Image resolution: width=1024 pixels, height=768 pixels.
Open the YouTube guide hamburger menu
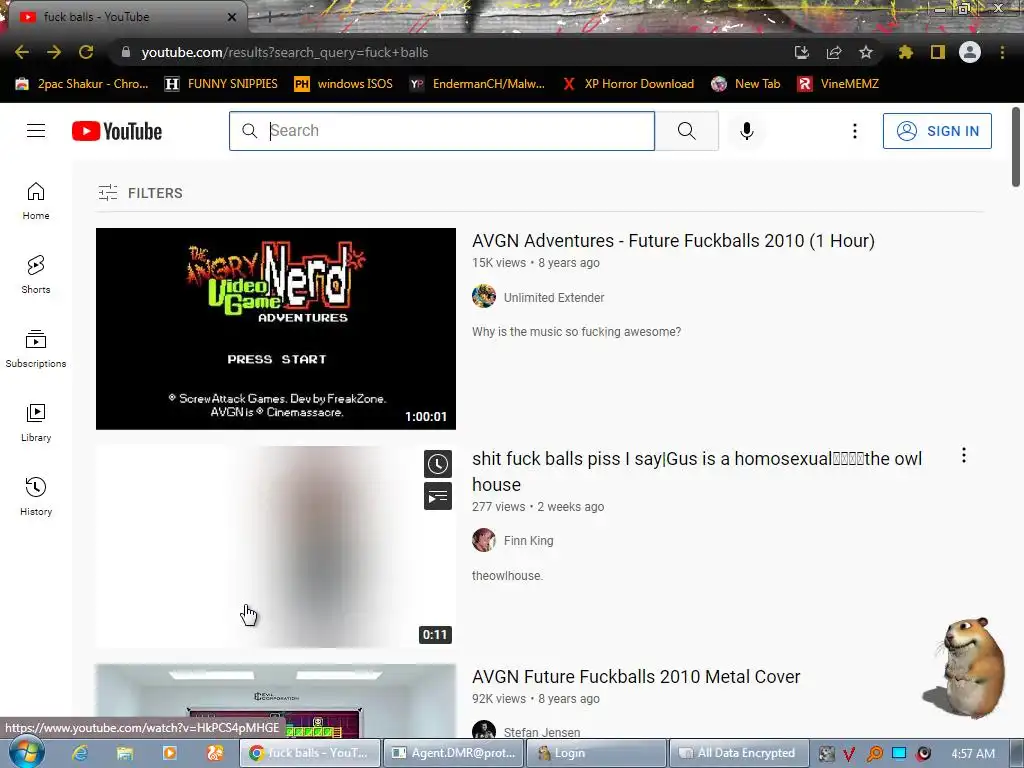tap(36, 131)
